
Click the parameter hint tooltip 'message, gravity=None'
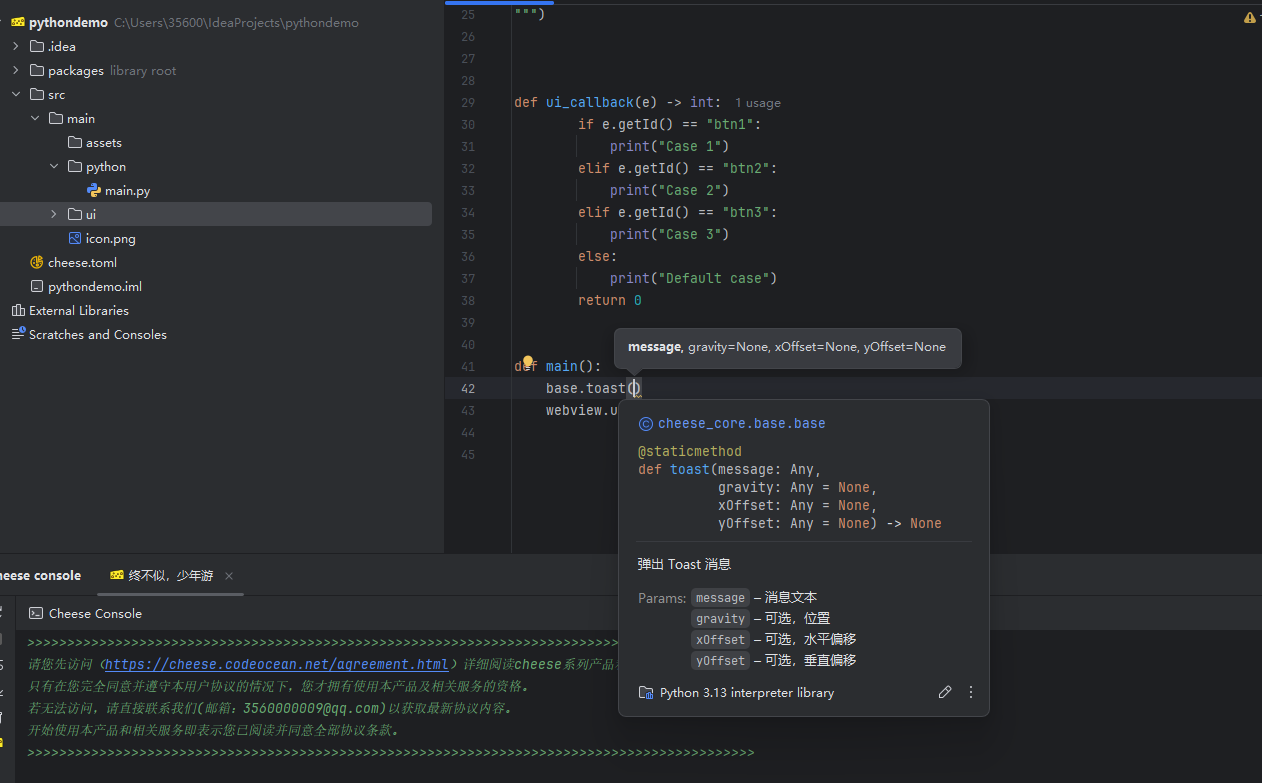[787, 347]
